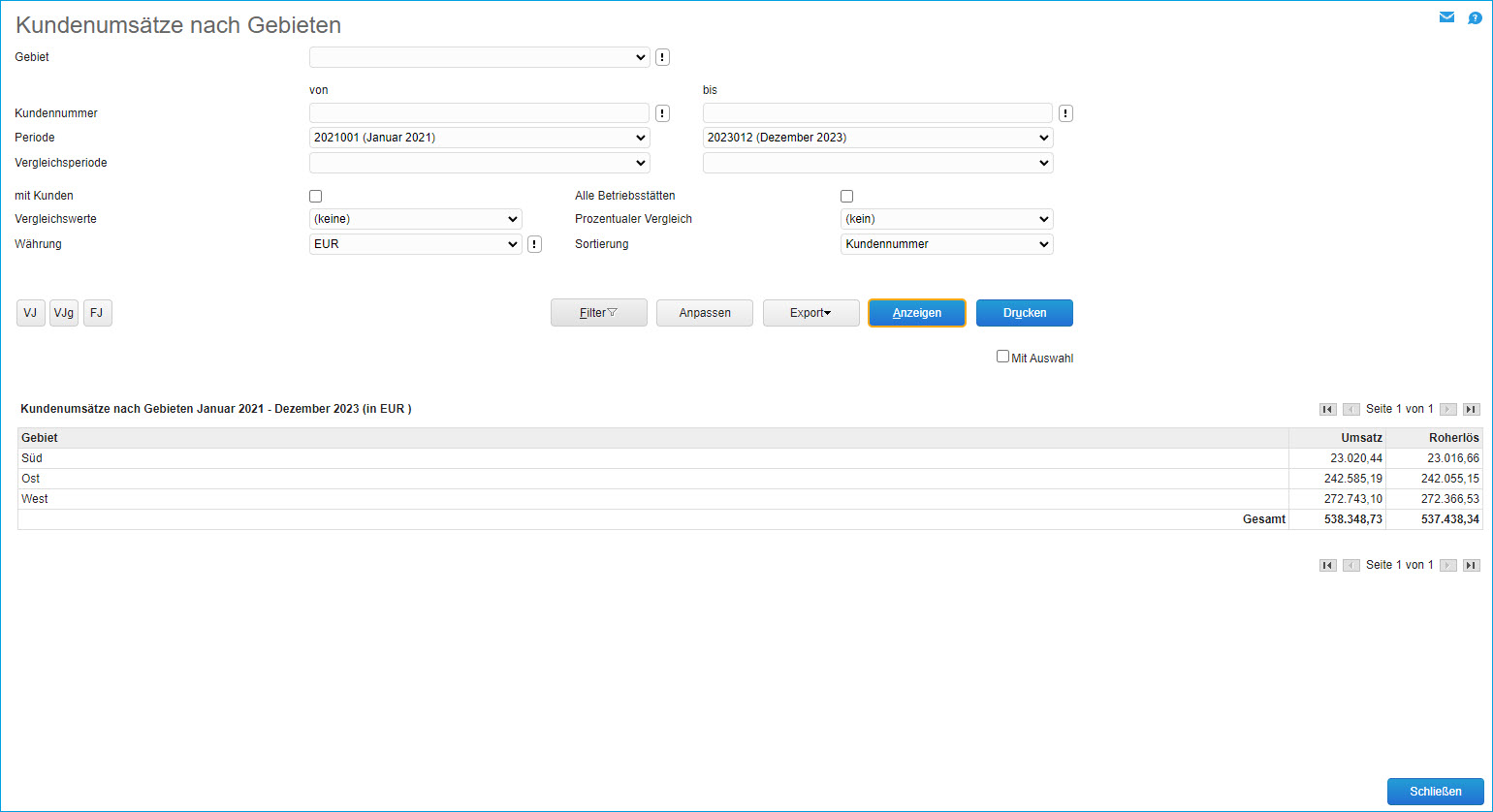Screen dimensions: 1493x812
Task: Open Periode von dropdown (Januar 2021)
Action: (479, 138)
